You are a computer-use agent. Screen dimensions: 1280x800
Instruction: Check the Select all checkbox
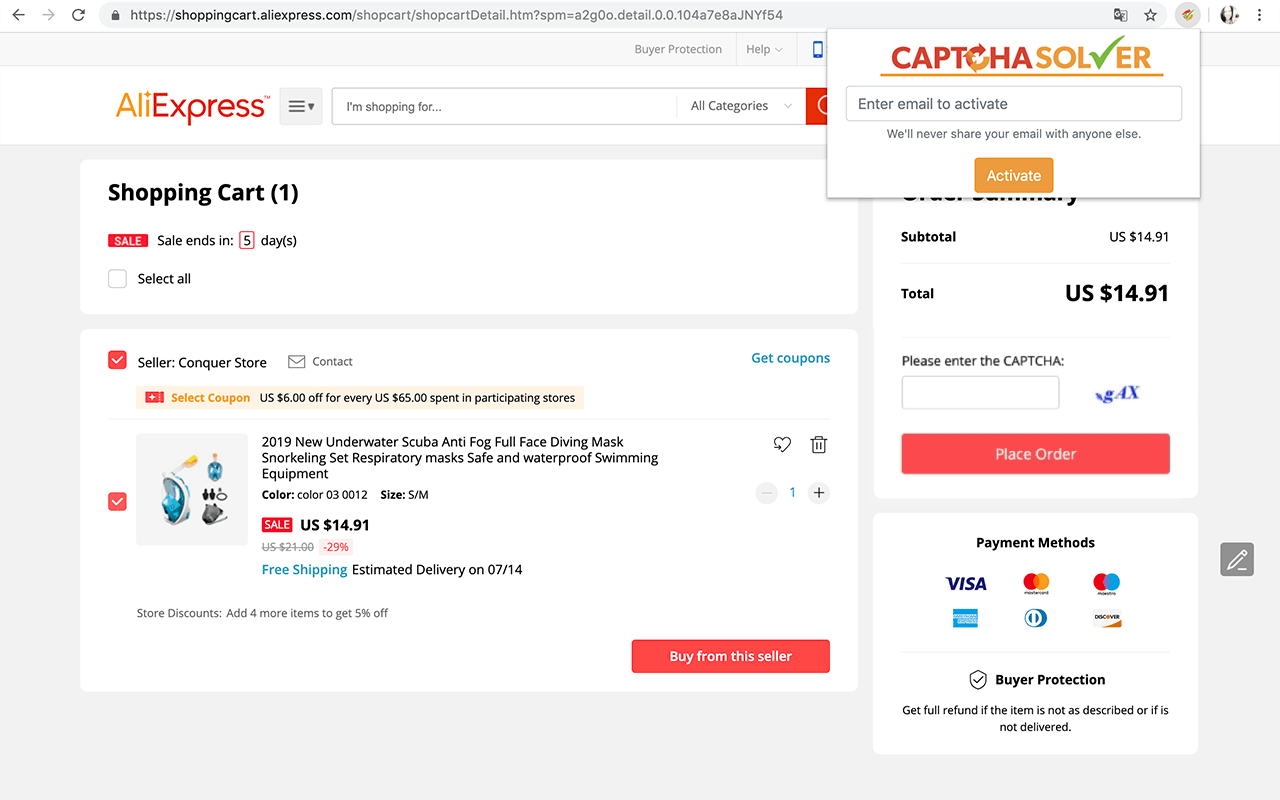118,279
